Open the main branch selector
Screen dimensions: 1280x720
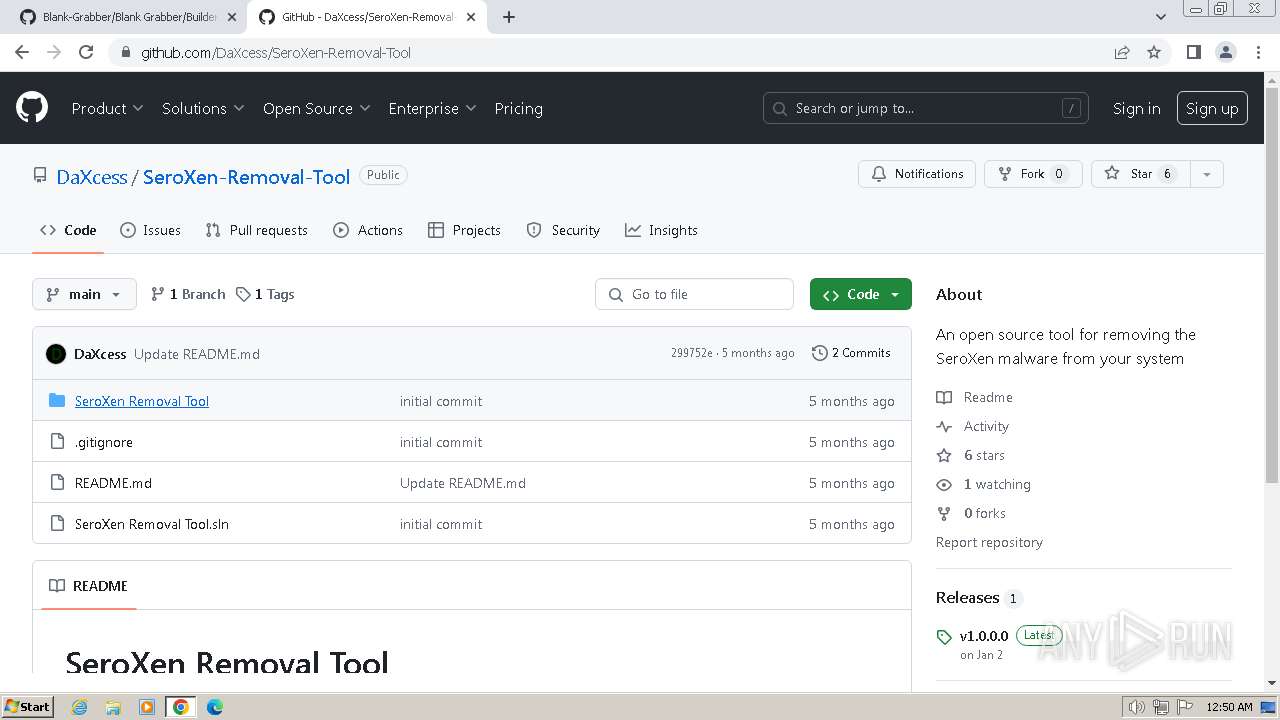(x=84, y=294)
